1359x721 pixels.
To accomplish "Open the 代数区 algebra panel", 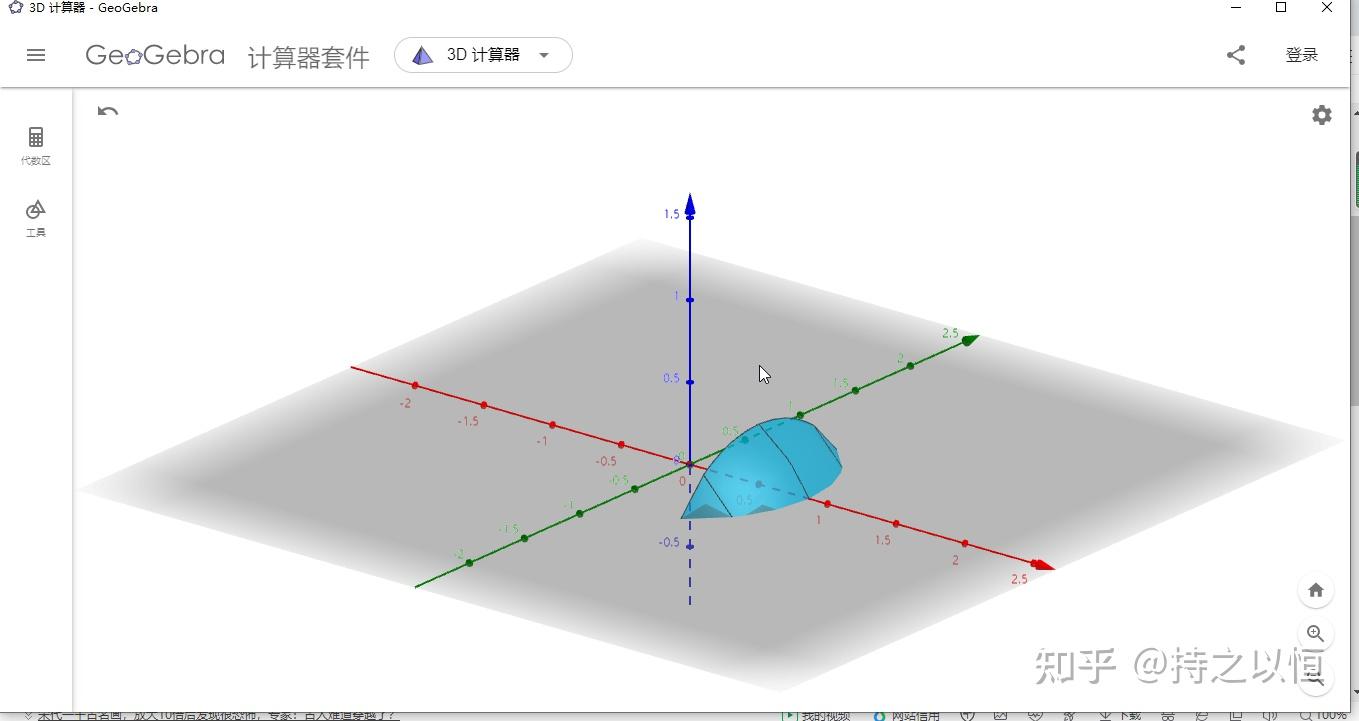I will [36, 145].
